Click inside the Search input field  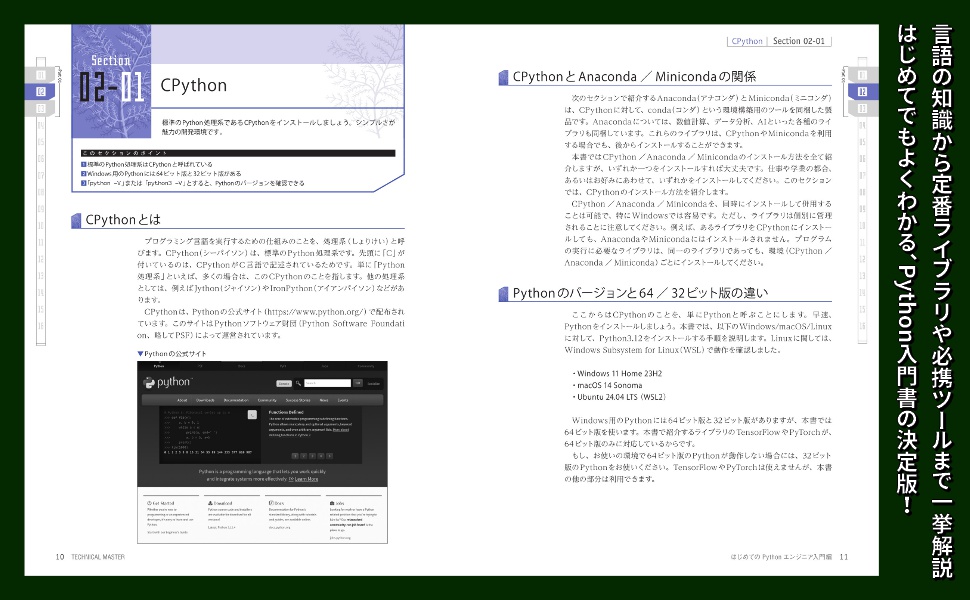(328, 383)
